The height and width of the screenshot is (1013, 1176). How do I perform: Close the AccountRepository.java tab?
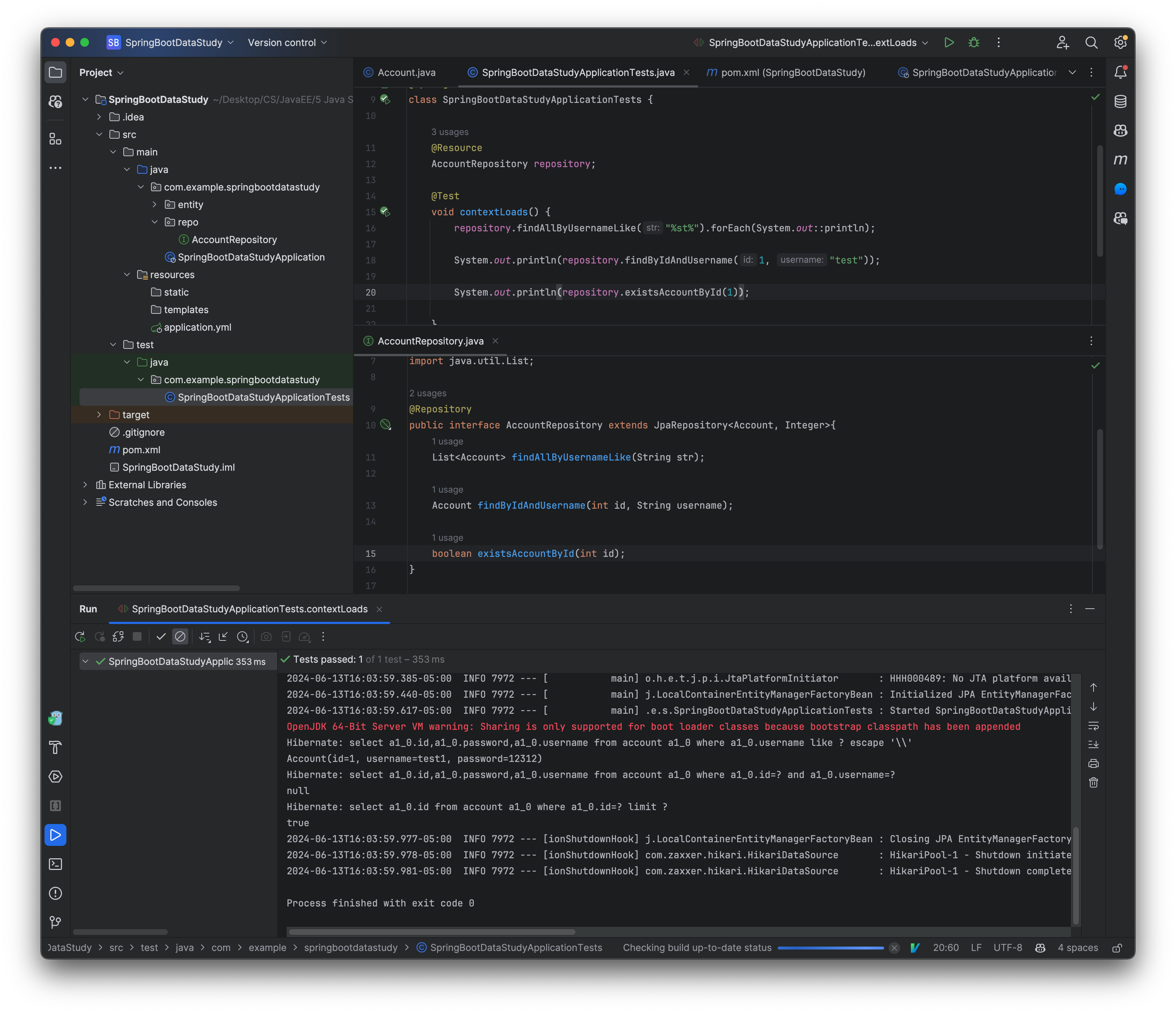495,341
